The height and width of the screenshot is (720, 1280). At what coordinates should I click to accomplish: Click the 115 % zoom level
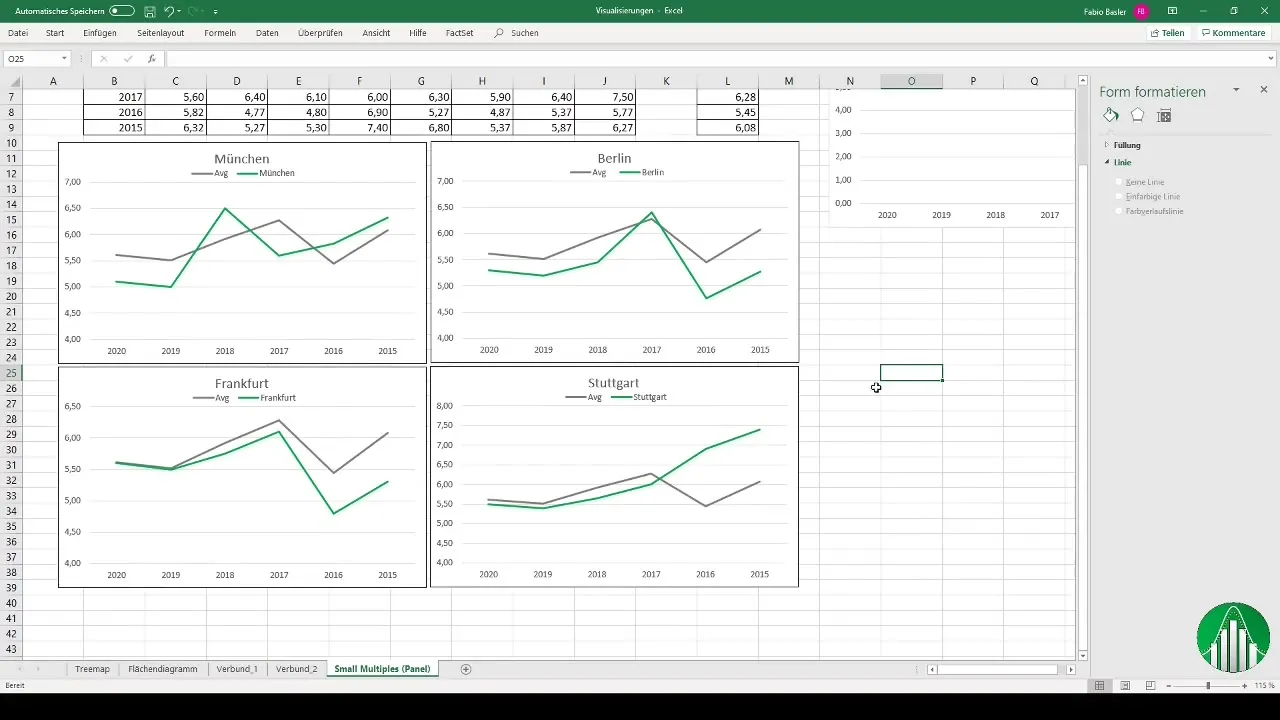click(x=1265, y=686)
